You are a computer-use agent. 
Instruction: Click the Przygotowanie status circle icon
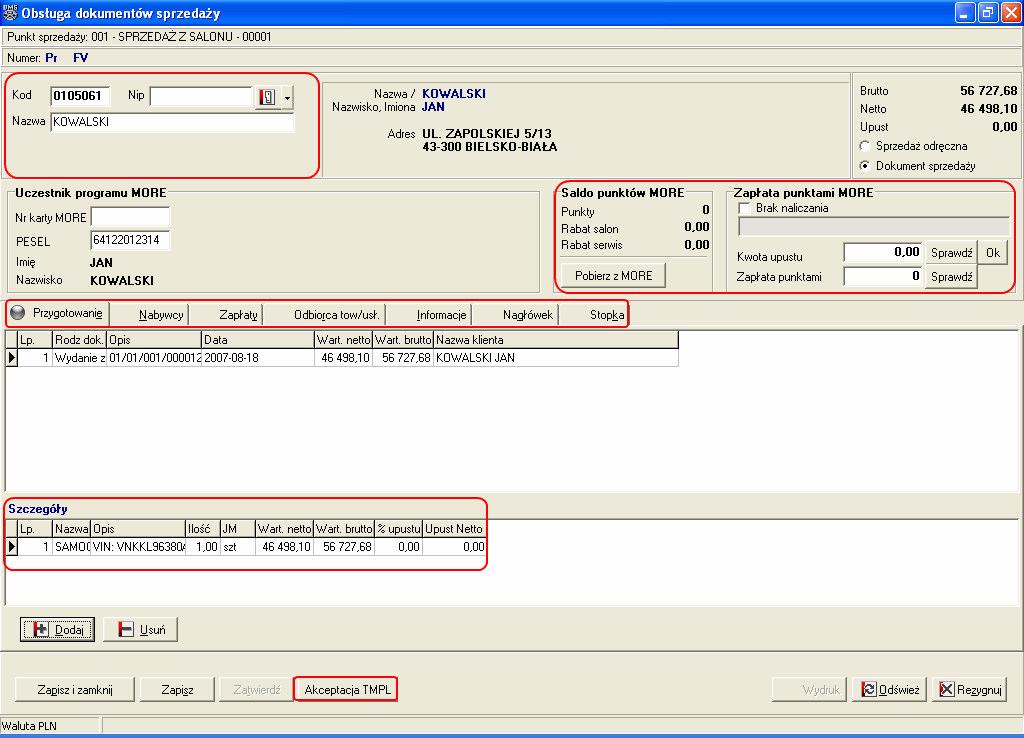[18, 313]
